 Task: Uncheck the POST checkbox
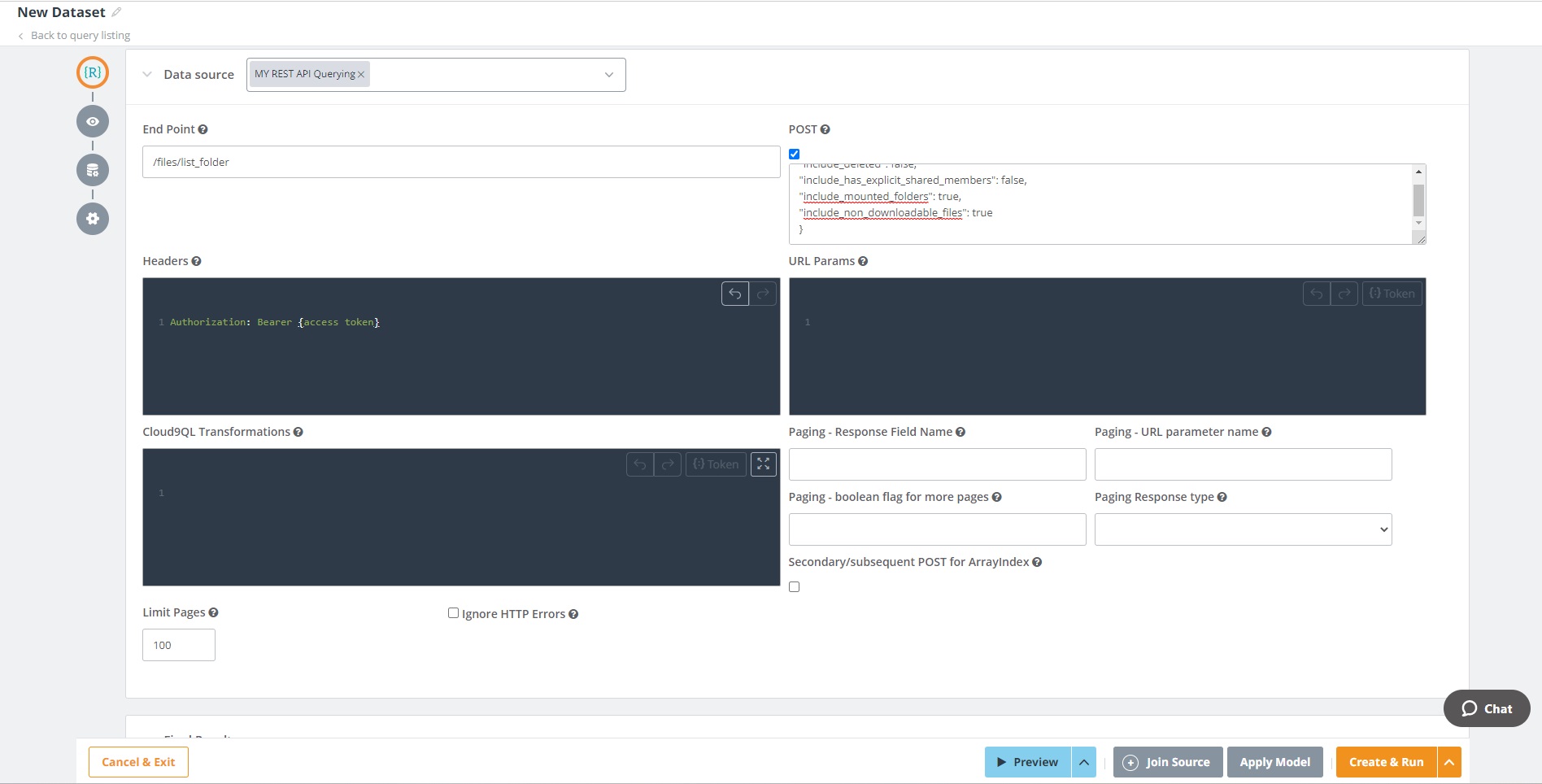(x=795, y=154)
